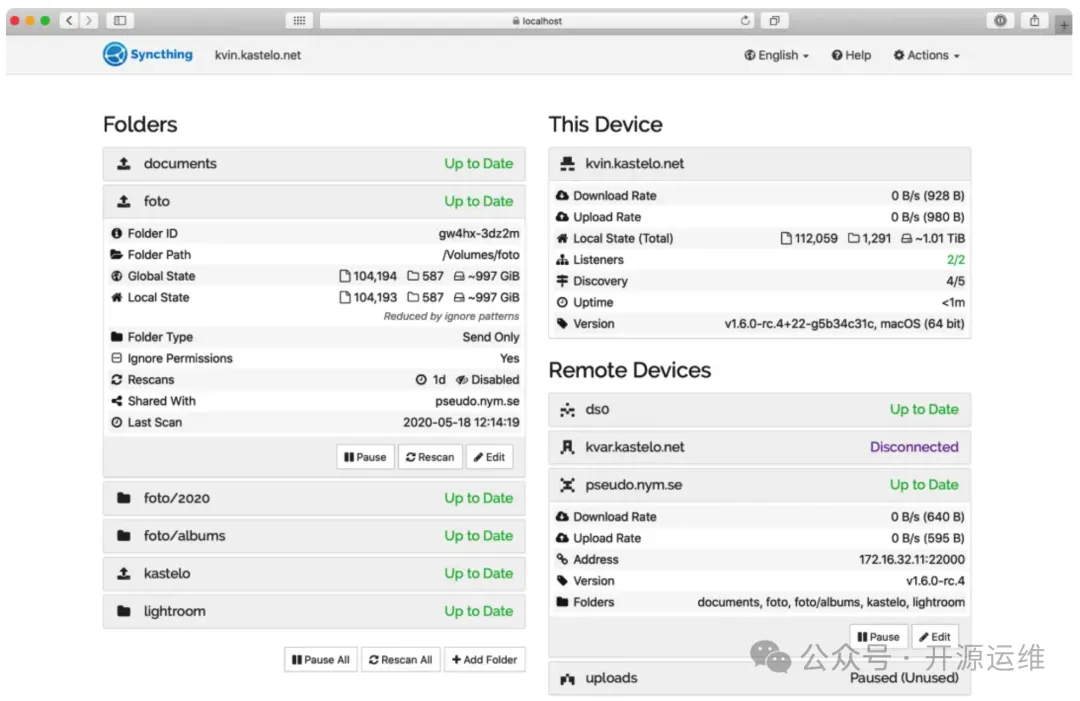
Task: Click the Last Scan timestamp 2020-05-18 12:14:19
Action: (461, 422)
